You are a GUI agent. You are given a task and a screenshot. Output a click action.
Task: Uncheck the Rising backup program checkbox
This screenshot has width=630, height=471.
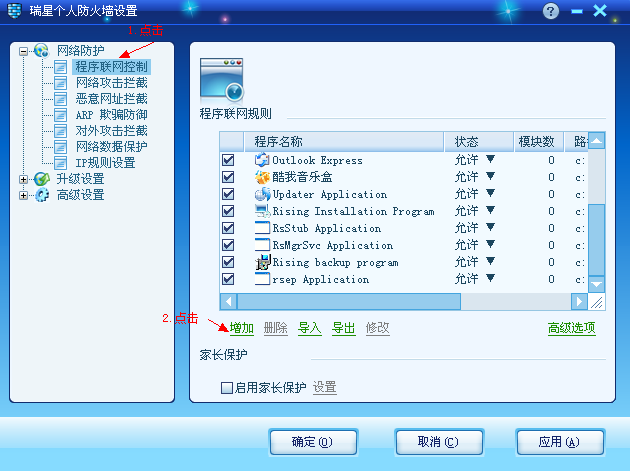pyautogui.click(x=228, y=262)
